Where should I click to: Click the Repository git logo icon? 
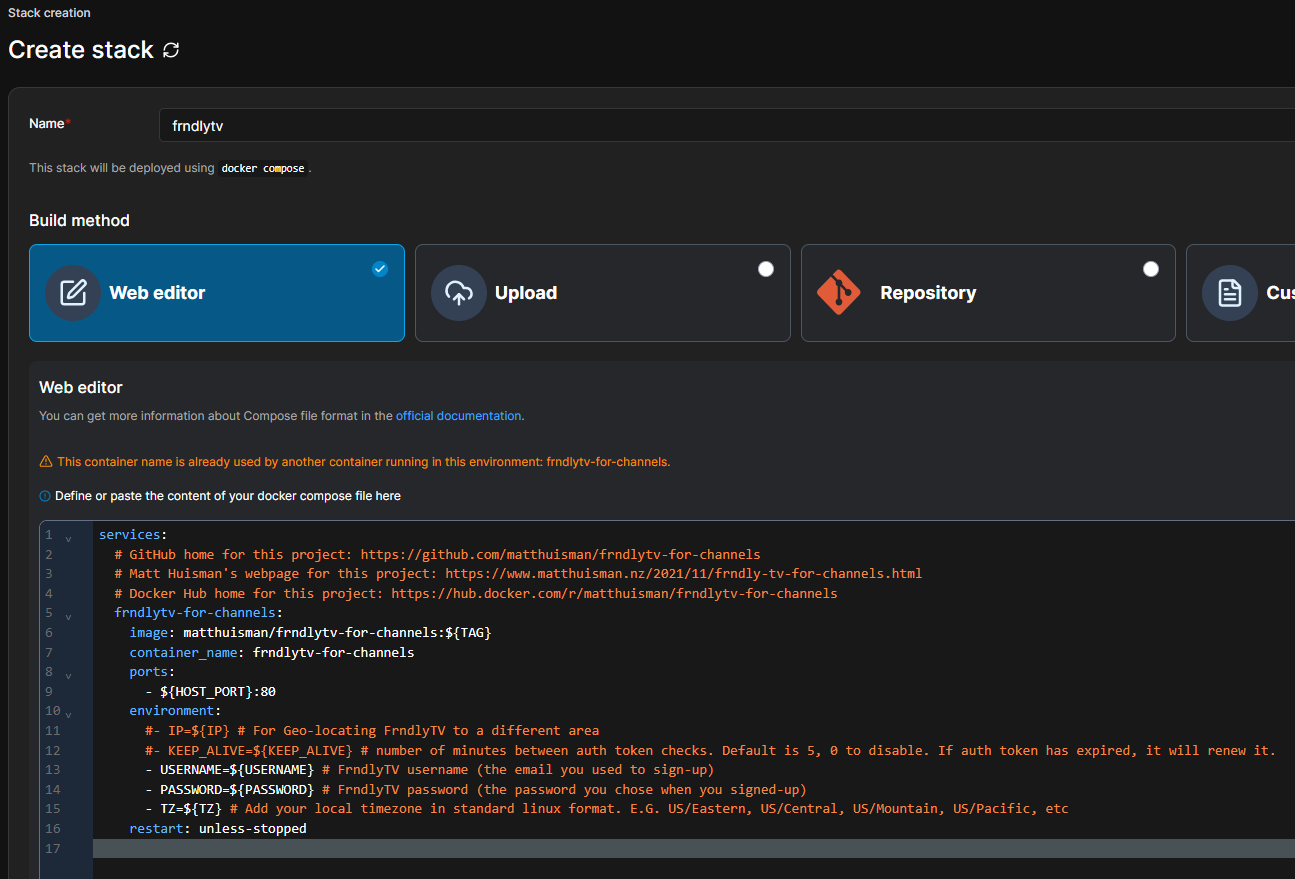tap(838, 293)
